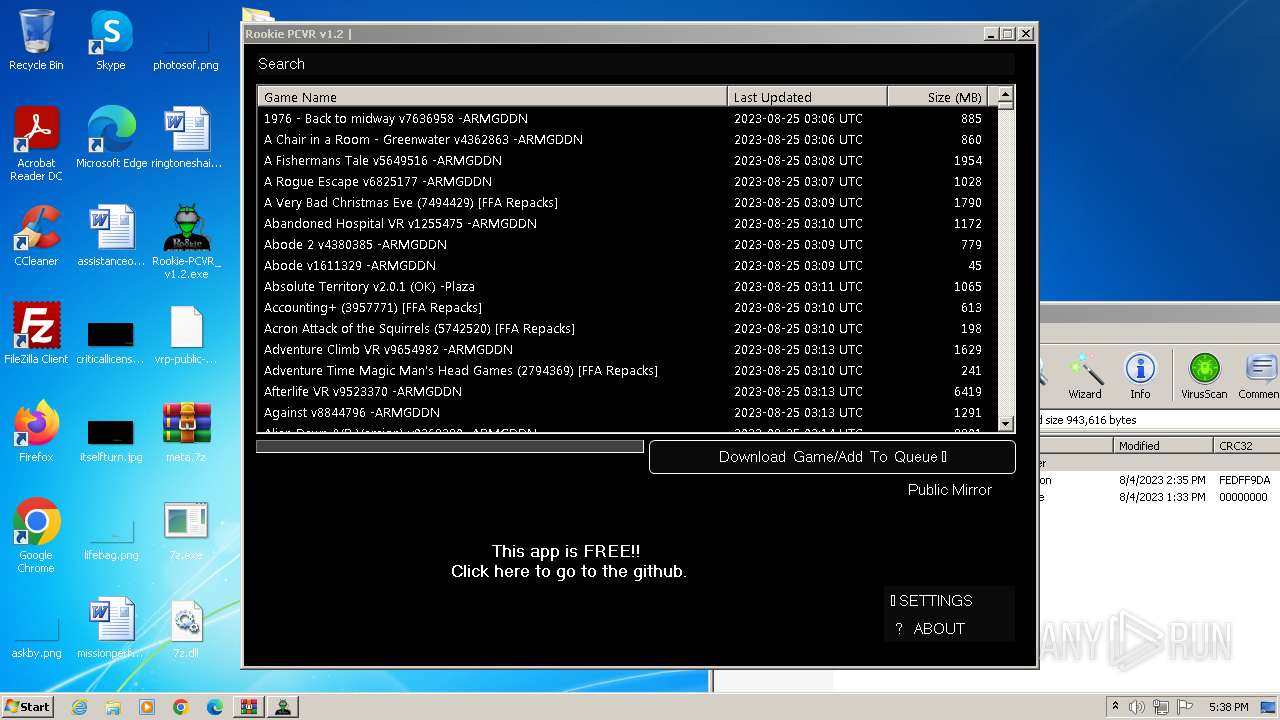Open the Acrobat Reader DC shortcut

pos(36,143)
